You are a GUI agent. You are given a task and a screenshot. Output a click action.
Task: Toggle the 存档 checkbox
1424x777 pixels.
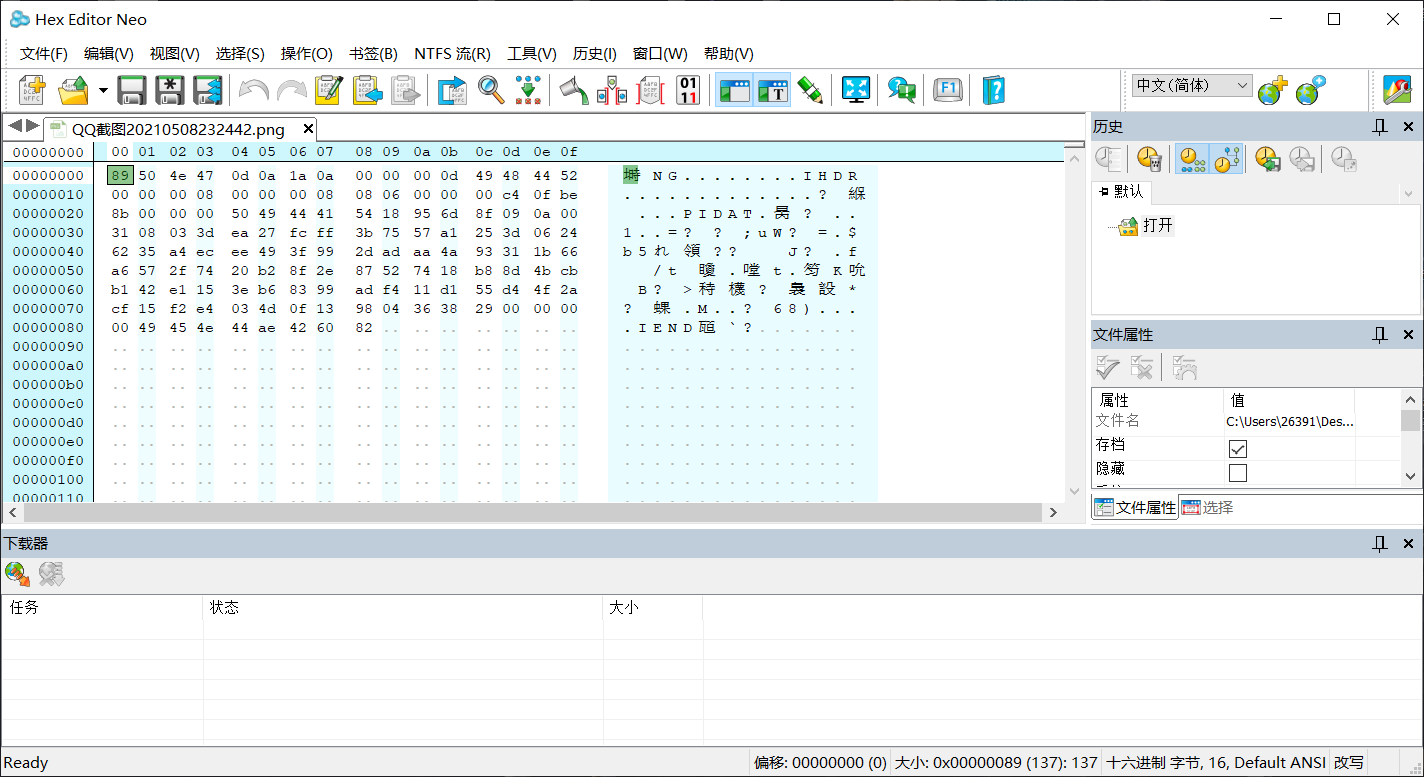(x=1238, y=449)
